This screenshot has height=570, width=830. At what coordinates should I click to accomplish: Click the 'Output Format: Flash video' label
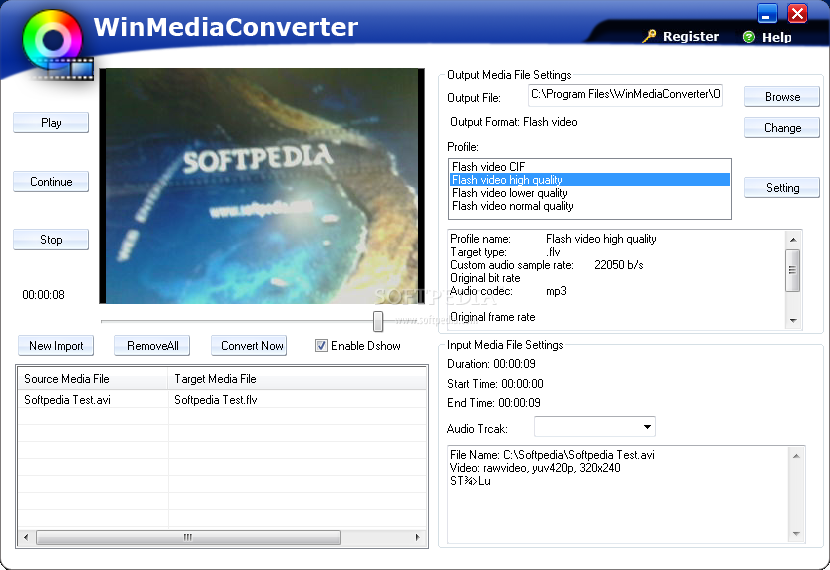pos(513,122)
